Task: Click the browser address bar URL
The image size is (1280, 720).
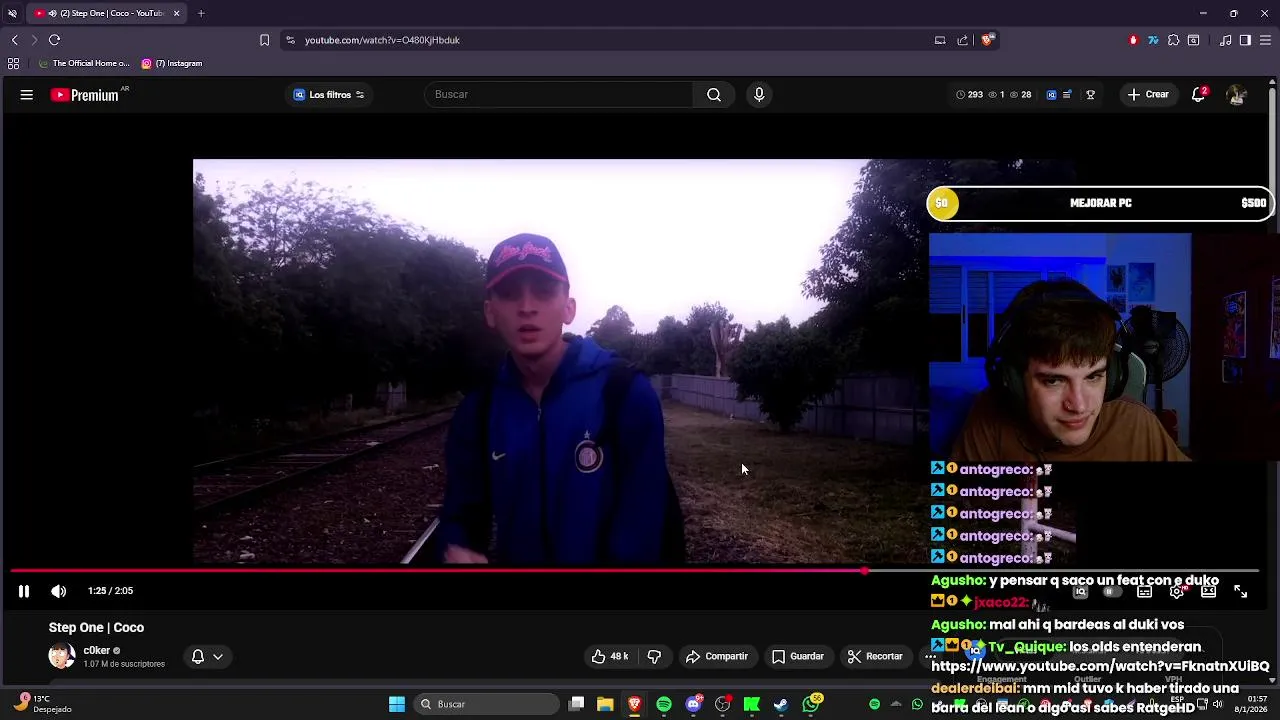Action: coord(382,40)
